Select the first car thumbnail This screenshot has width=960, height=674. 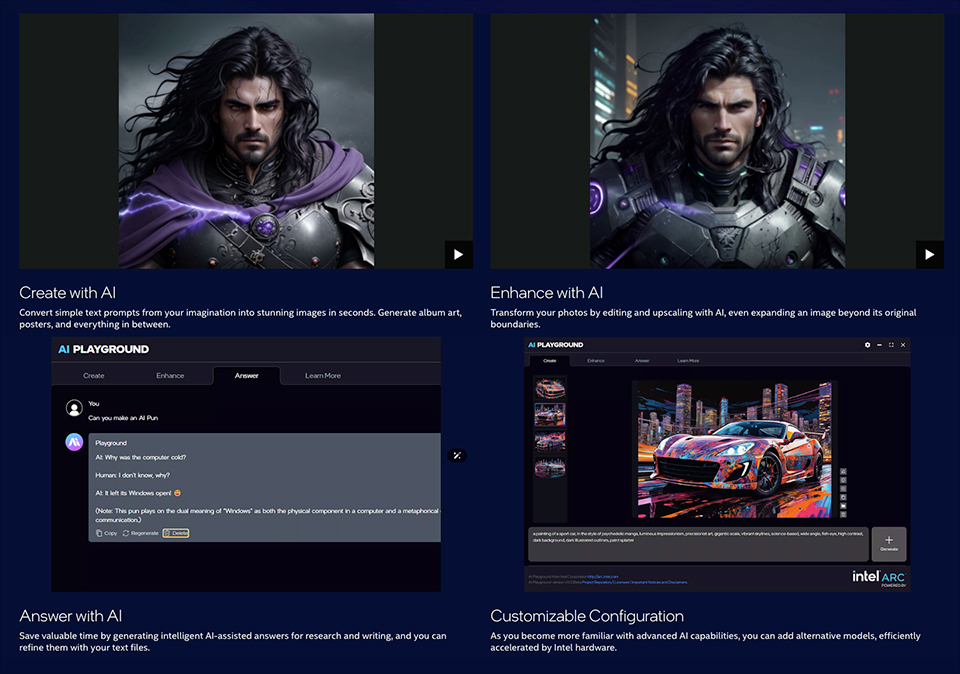click(549, 388)
